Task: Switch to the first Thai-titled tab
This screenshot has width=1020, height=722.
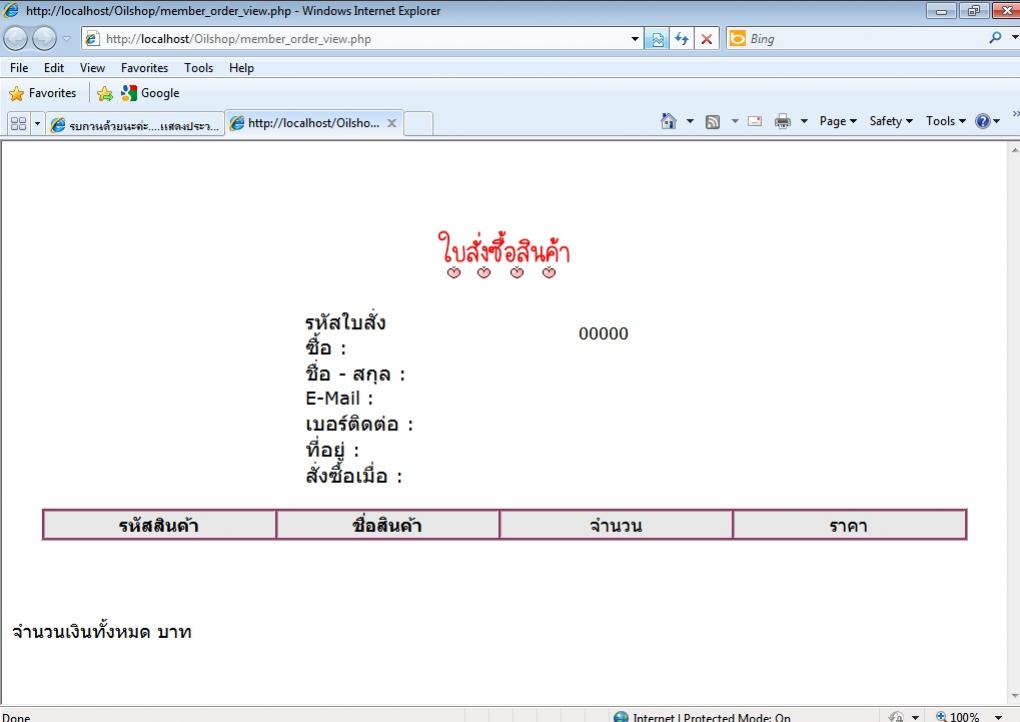Action: point(135,125)
